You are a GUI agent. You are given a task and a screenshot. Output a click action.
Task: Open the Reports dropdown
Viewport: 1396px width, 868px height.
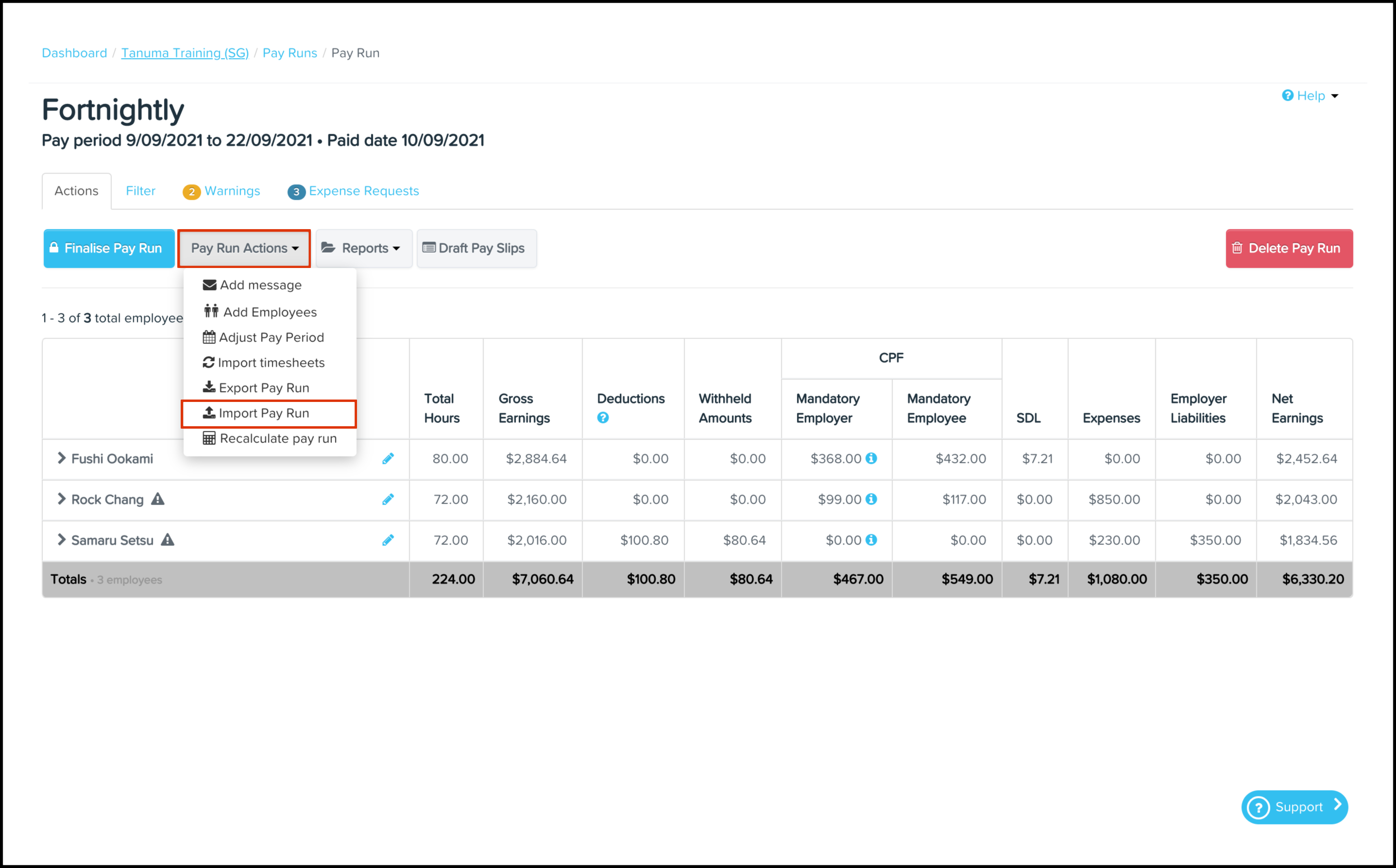click(363, 249)
